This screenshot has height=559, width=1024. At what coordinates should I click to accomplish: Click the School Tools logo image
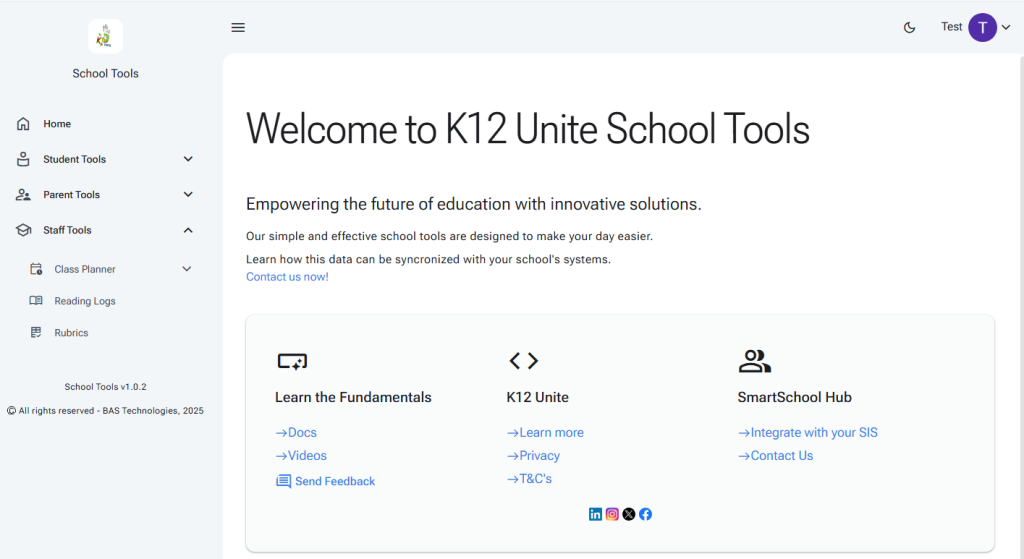coord(105,36)
